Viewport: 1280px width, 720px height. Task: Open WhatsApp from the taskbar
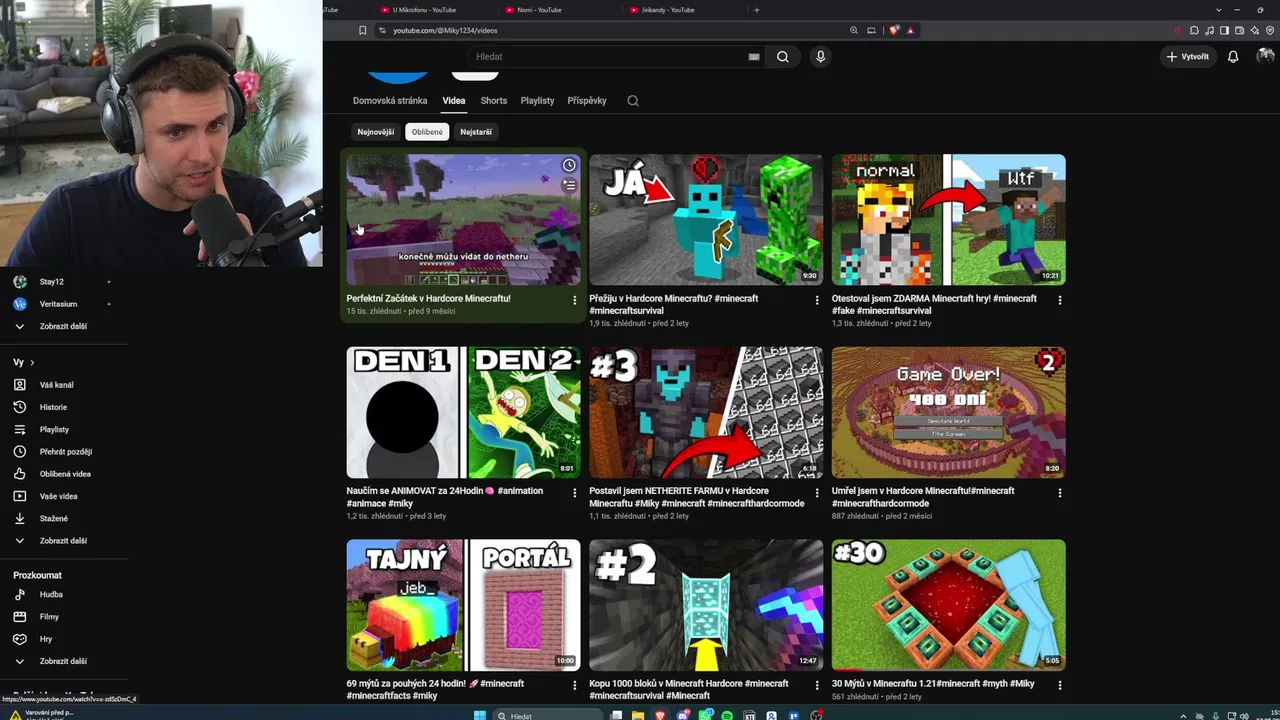pyautogui.click(x=705, y=715)
